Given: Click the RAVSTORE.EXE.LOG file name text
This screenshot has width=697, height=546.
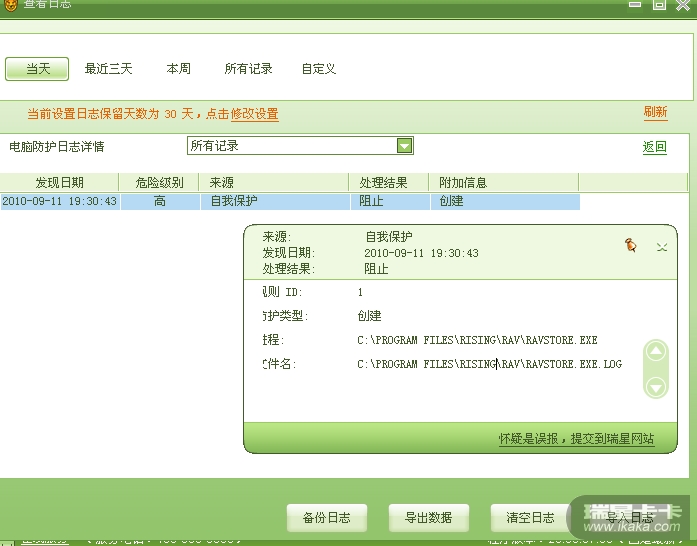Looking at the screenshot, I should [x=489, y=364].
